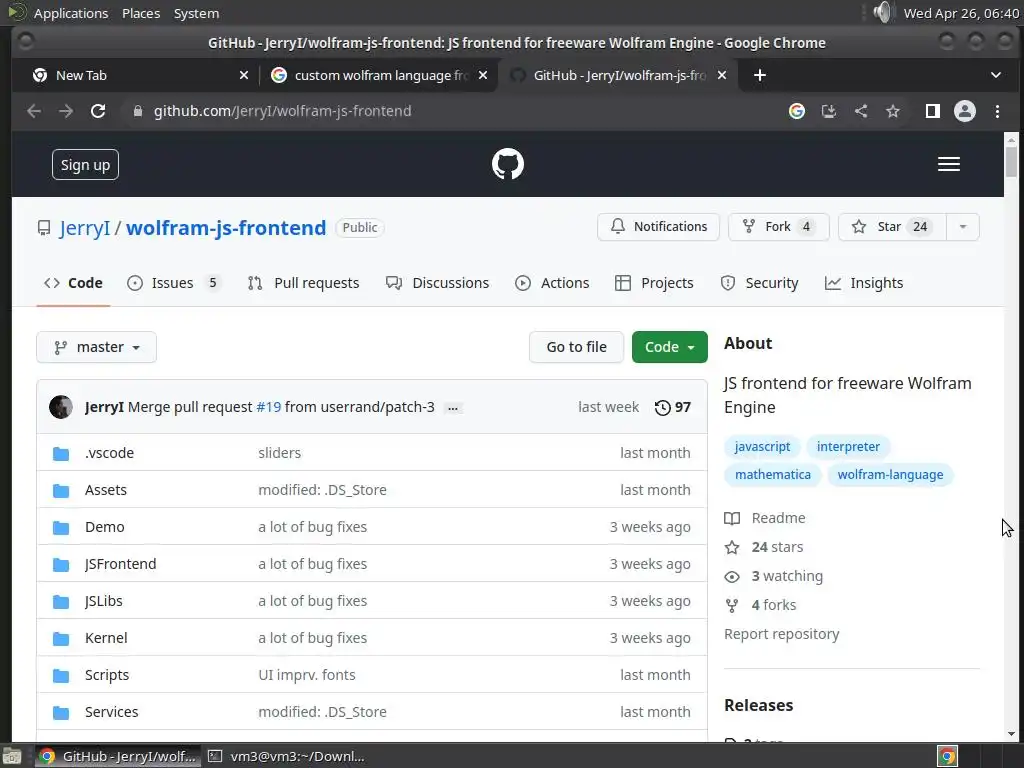
Task: Fork the repository with the Fork button
Action: (778, 227)
